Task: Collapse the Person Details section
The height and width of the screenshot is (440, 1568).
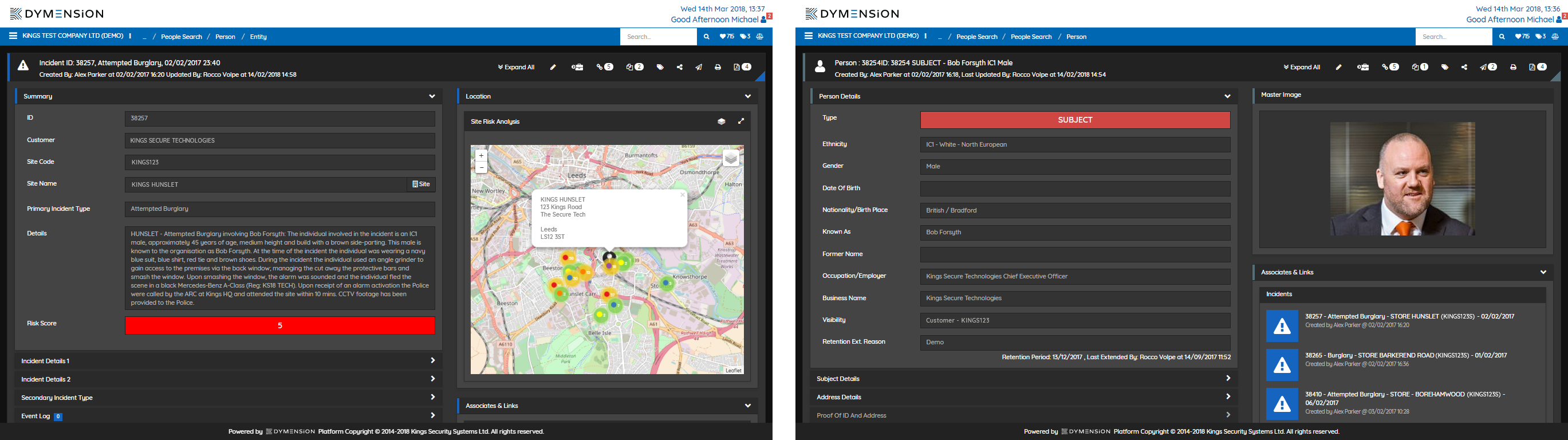Action: [x=1227, y=96]
